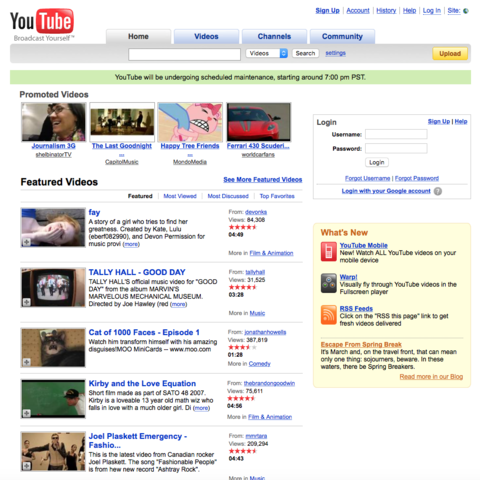Open jonathanhowells channel link
480x480 pixels.
[x=265, y=332]
